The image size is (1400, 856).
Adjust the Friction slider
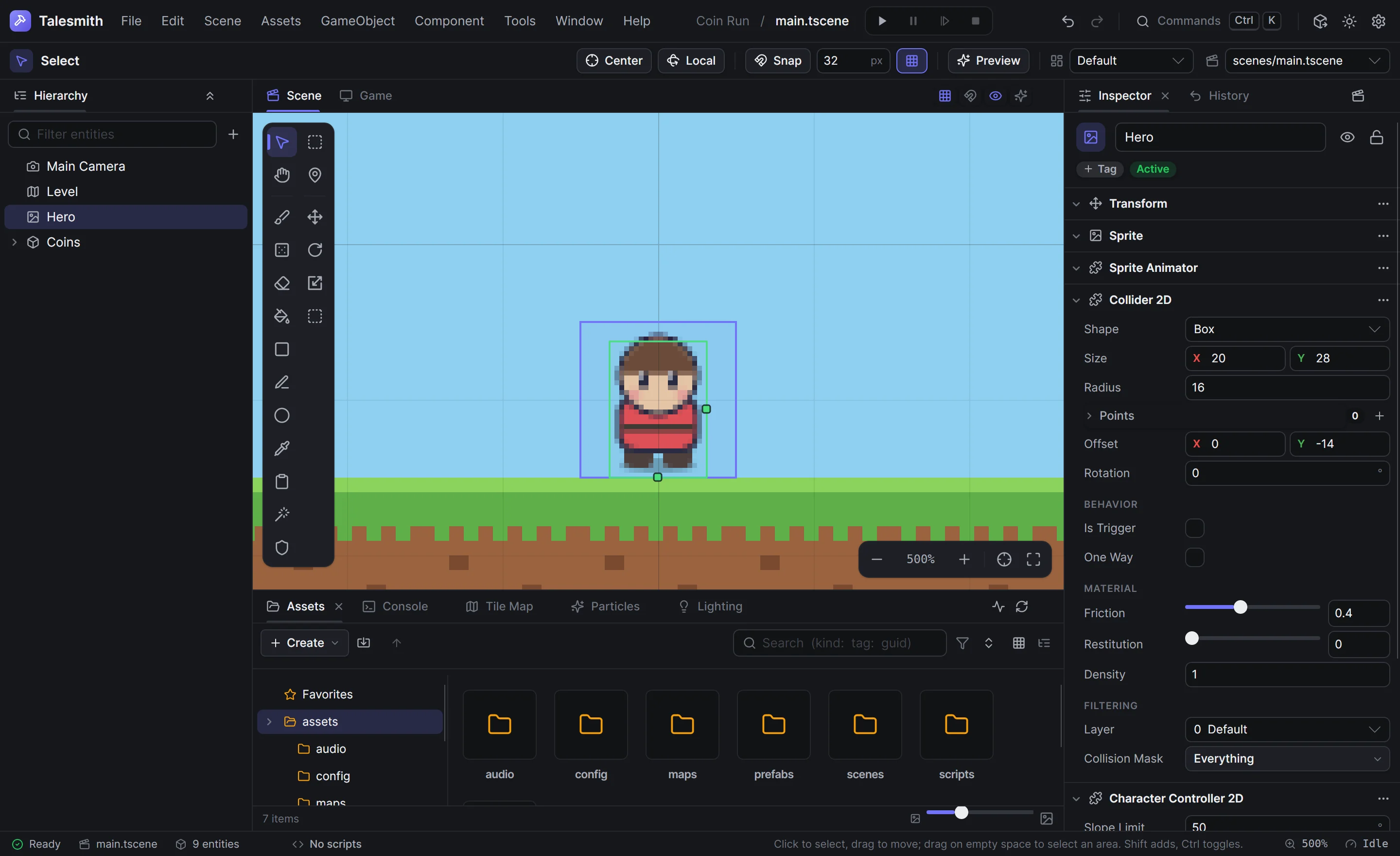(1252, 607)
